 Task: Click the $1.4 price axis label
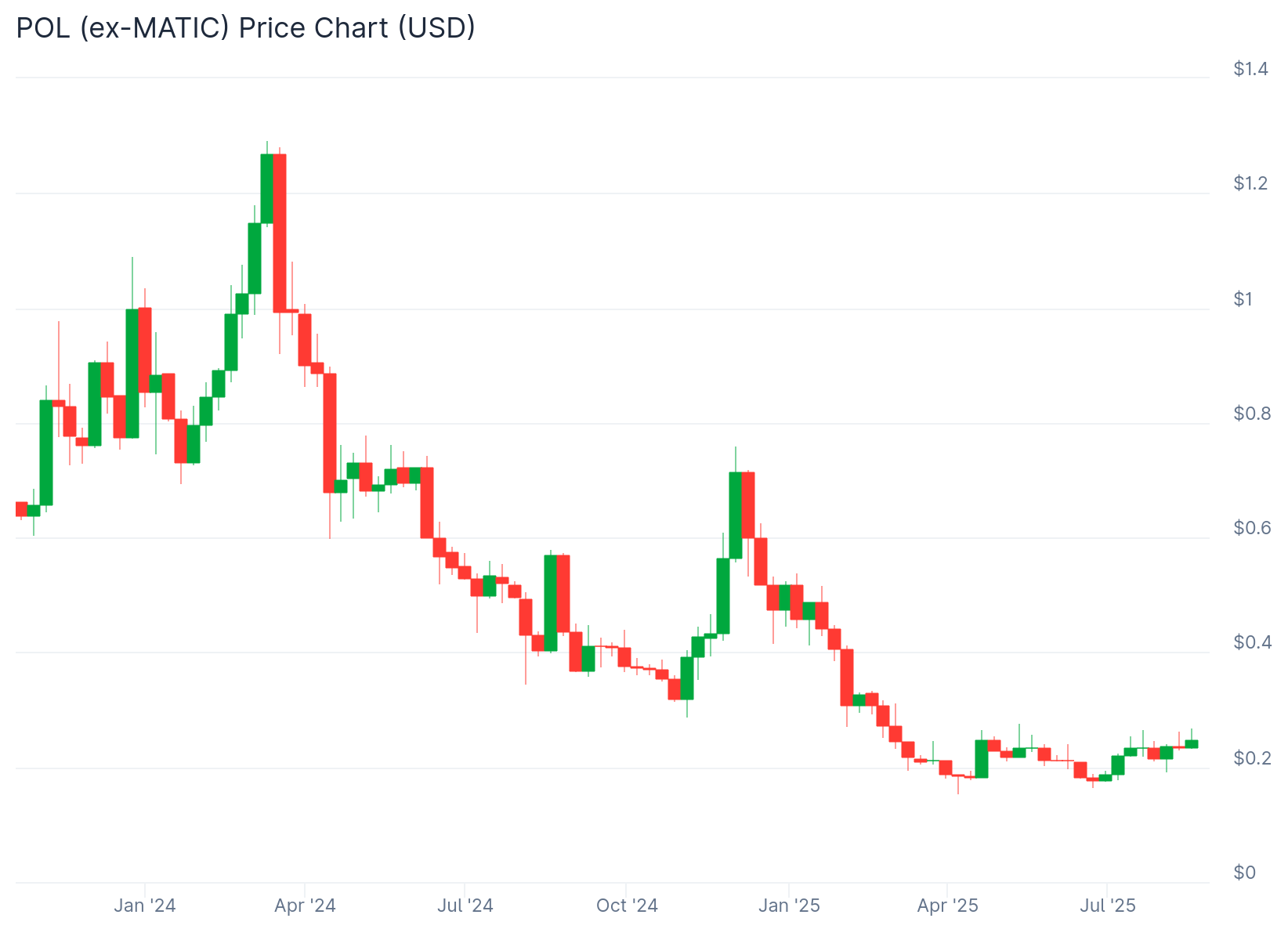click(x=1250, y=69)
